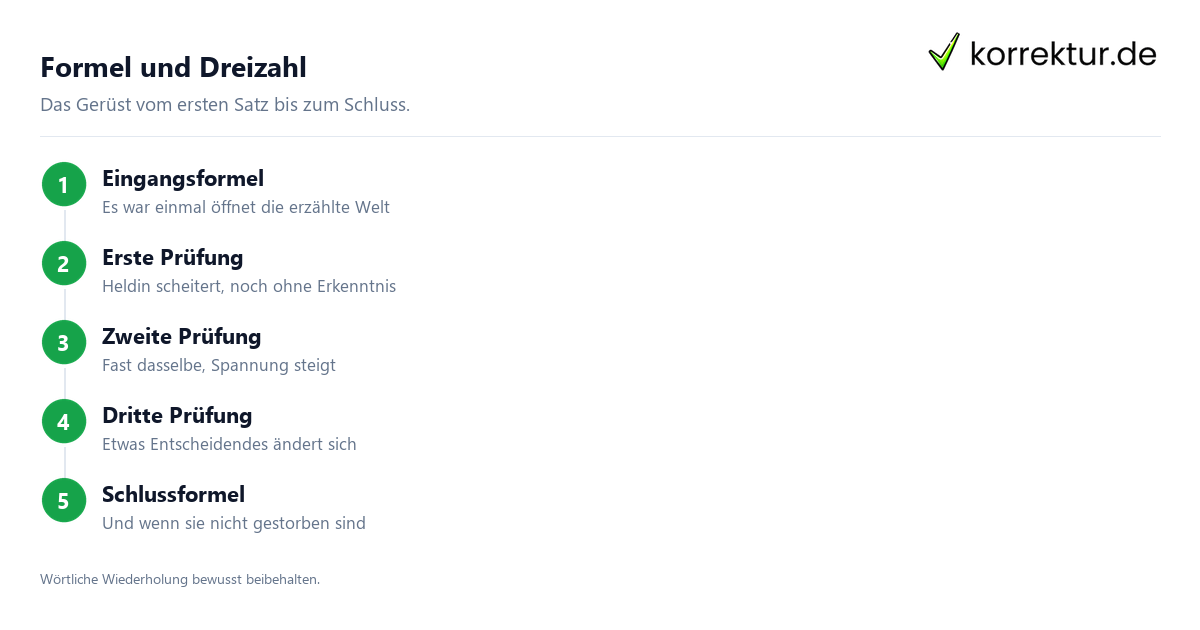Click text Heldin scheitert, noch ohne Erkenntnis
The image size is (1200, 630).
(x=249, y=287)
